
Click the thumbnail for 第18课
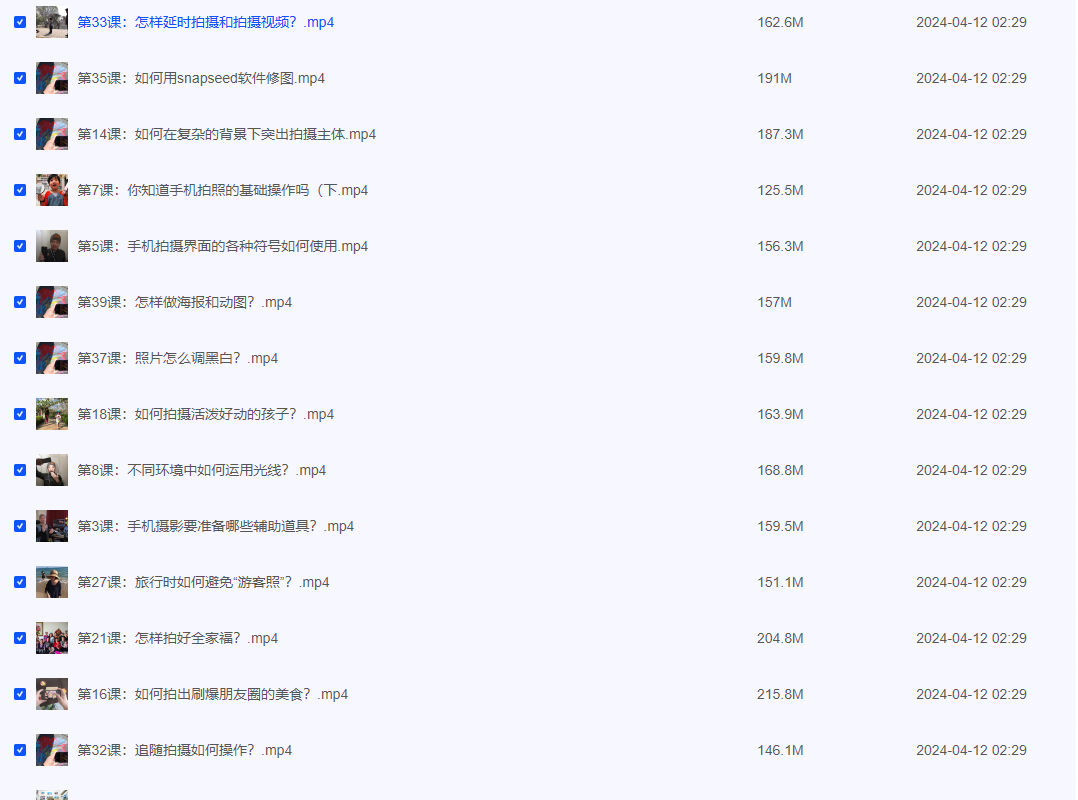click(x=52, y=414)
